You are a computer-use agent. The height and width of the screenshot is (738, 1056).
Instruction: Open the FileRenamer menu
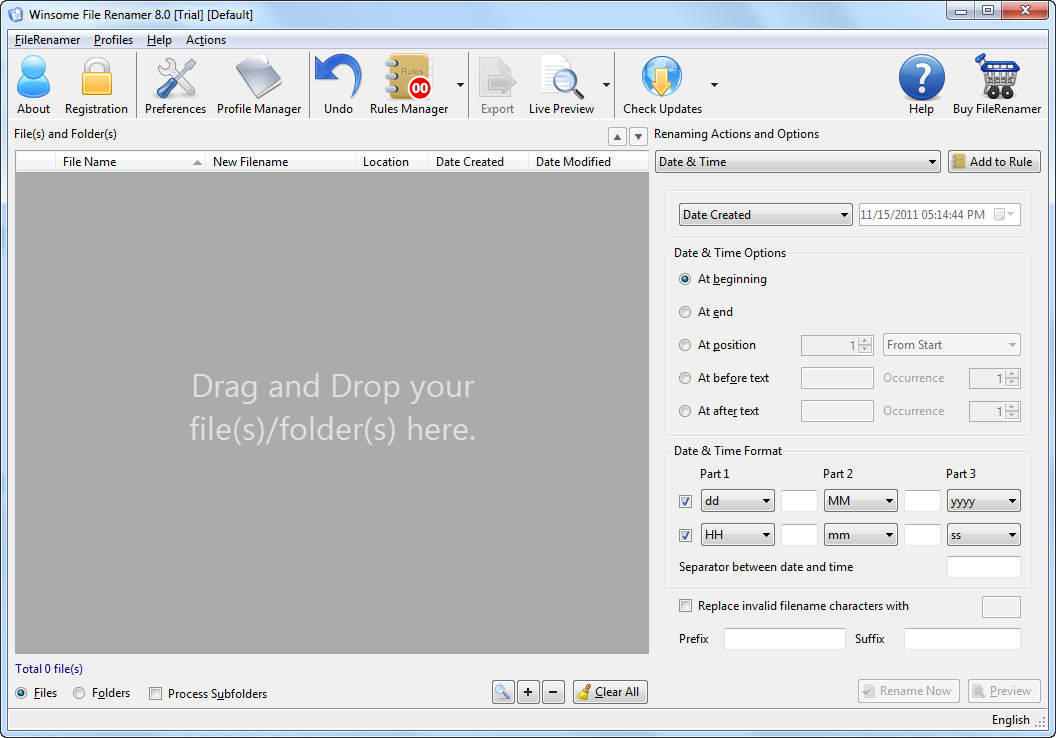click(x=47, y=40)
